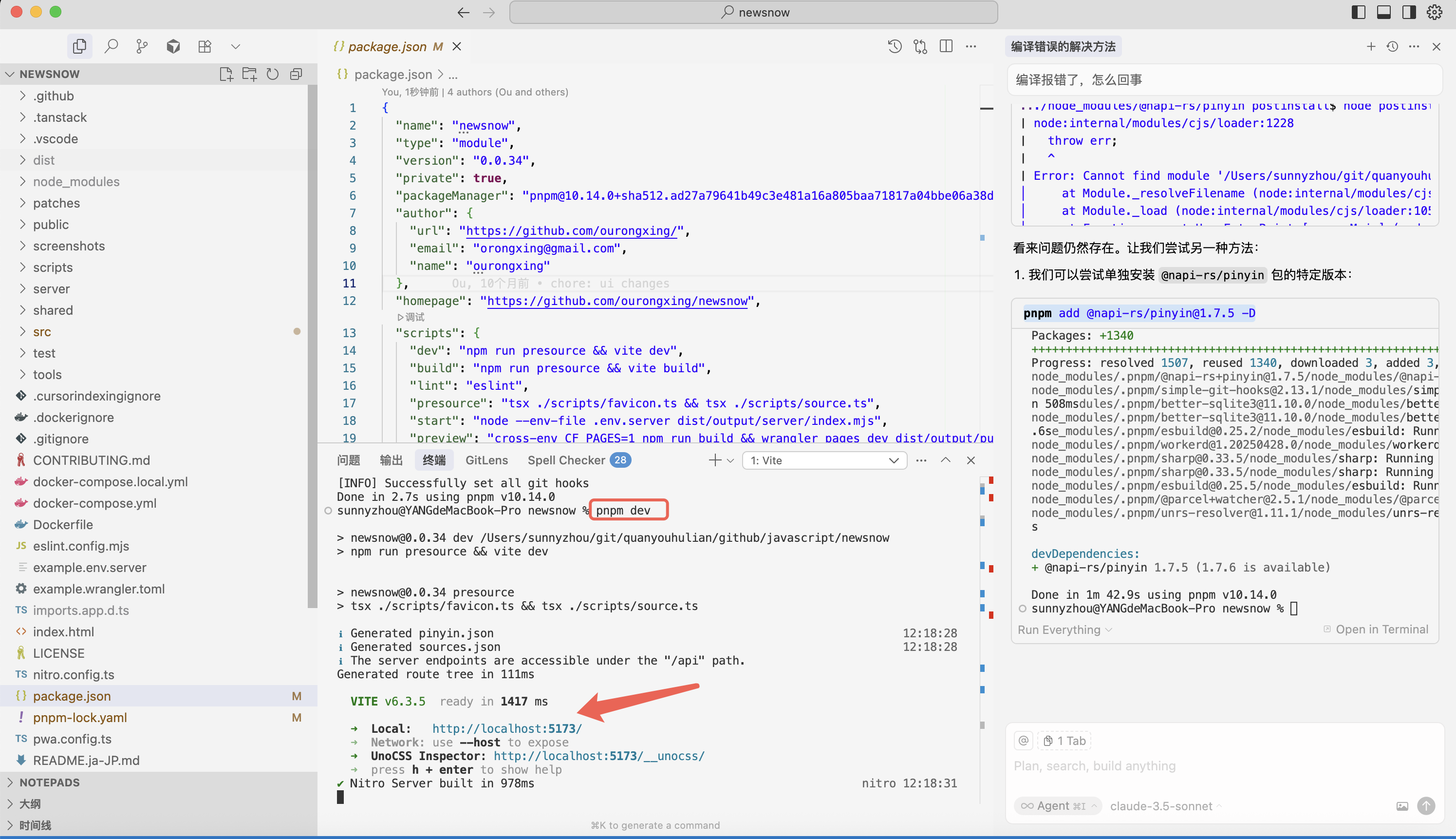Screen dimensions: 1456x839
Task: Open the http://localhost:5173/ Local link
Action: (x=507, y=728)
